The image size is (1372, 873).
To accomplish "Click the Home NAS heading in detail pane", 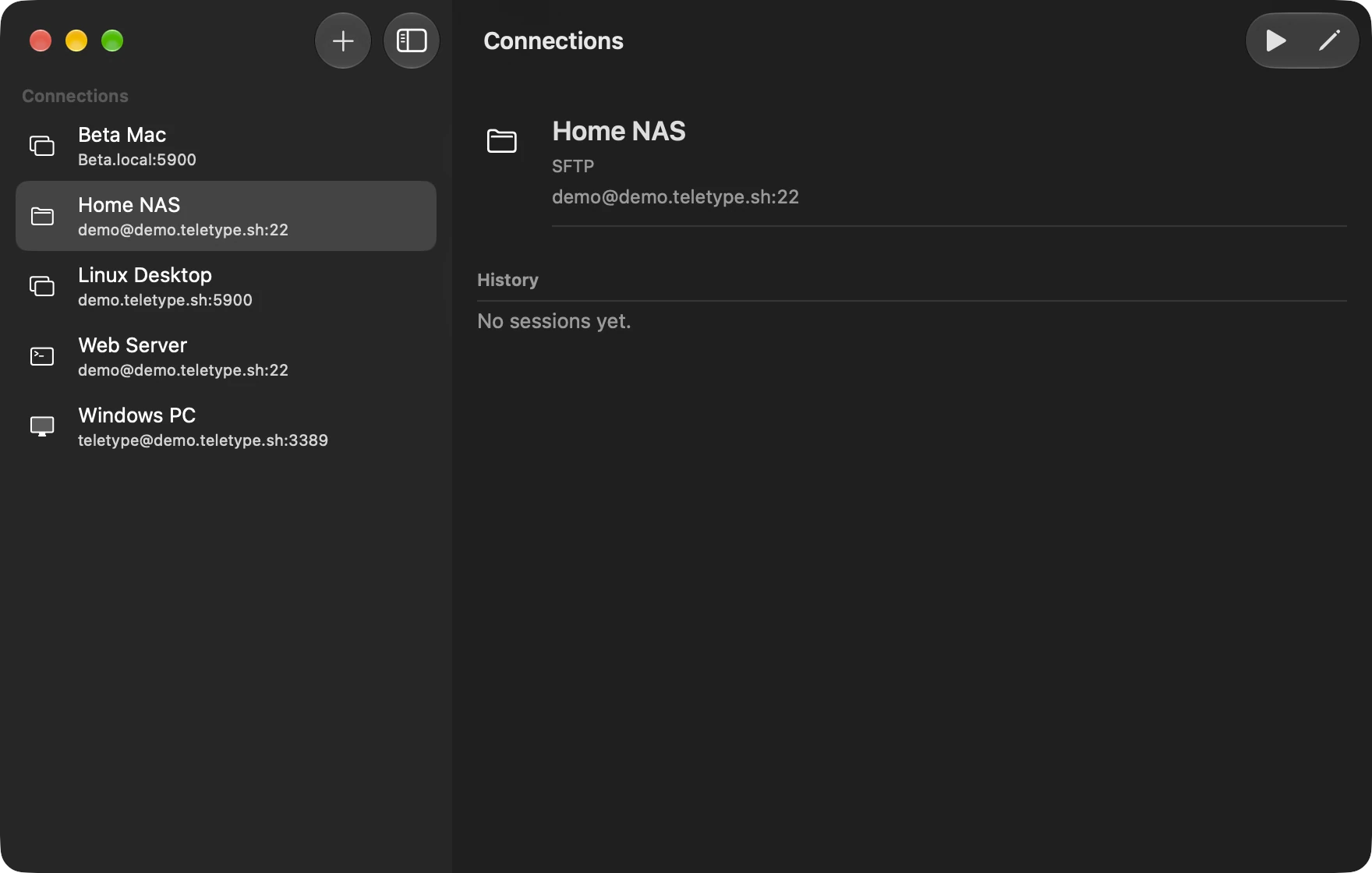I will click(619, 131).
